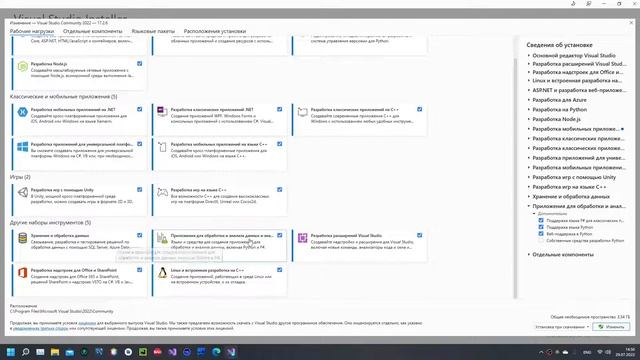Click the workloads list vertical scrollbar

[515, 178]
